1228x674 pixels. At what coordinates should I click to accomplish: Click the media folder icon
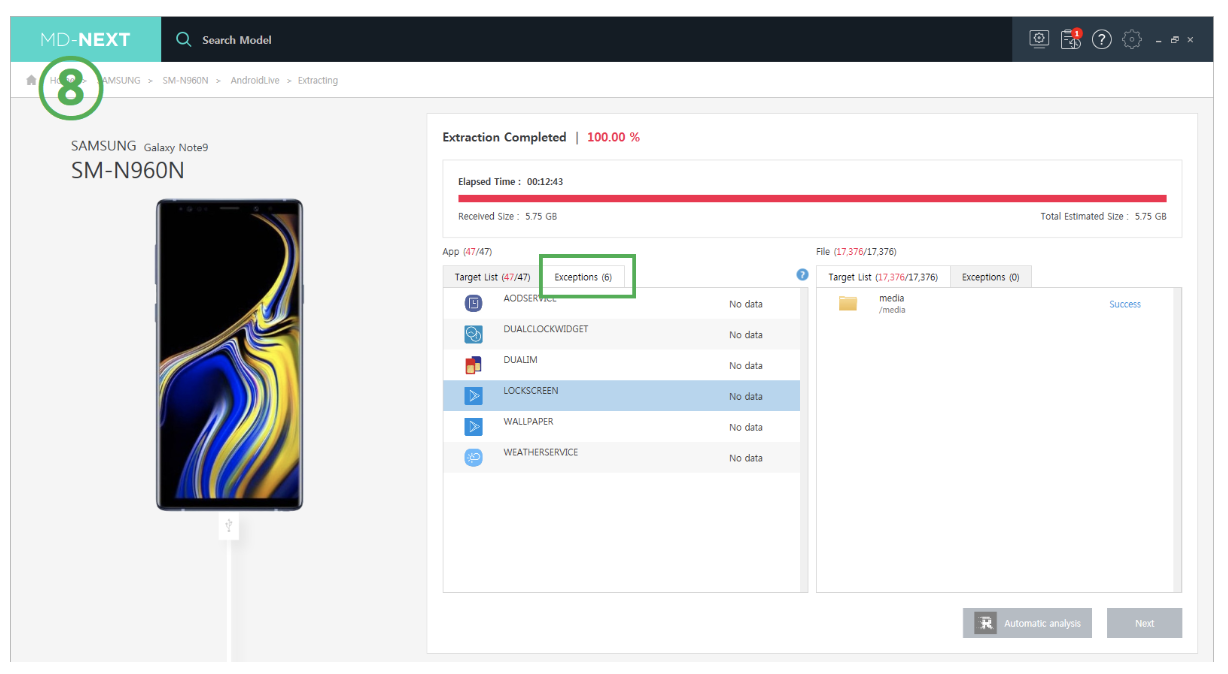click(848, 304)
